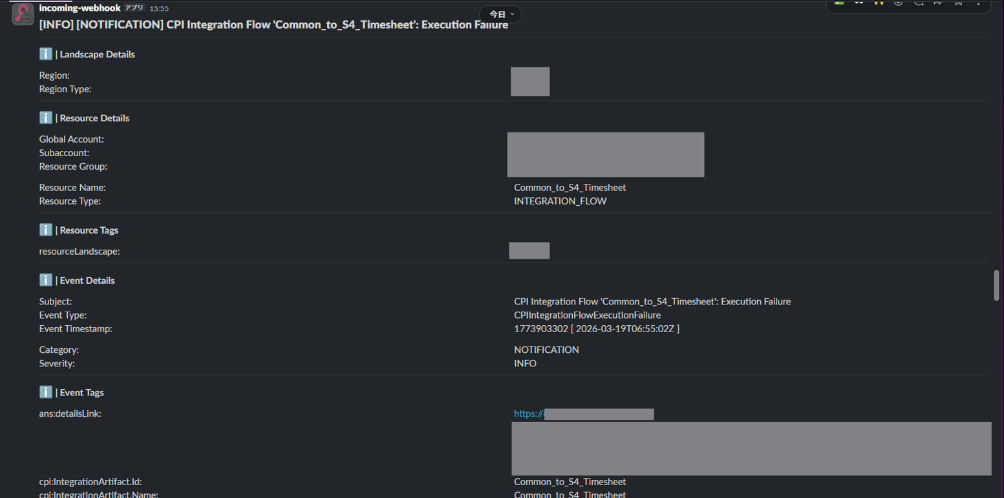This screenshot has height=498, width=1004.
Task: Click the 'Category:' label
Action: (x=59, y=350)
